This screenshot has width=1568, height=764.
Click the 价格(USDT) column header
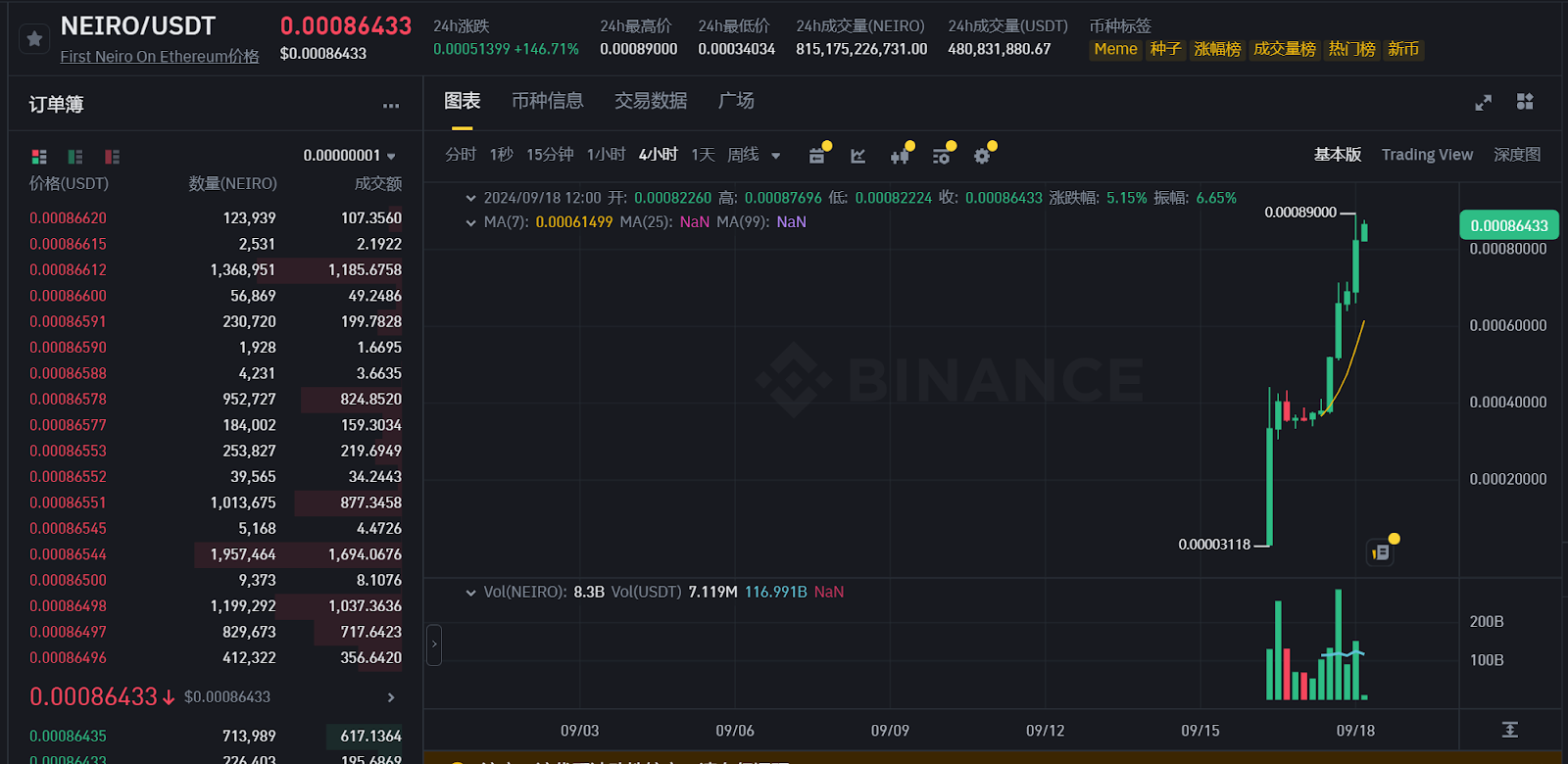[69, 184]
